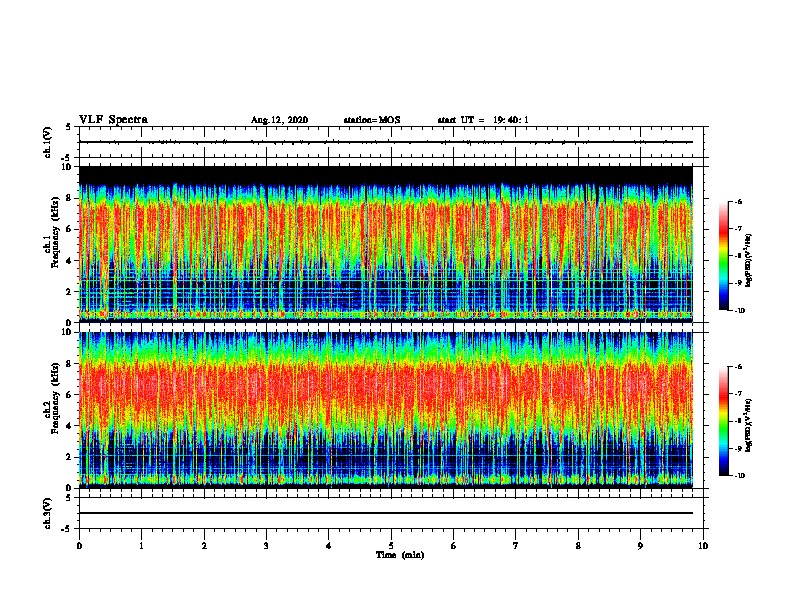Viewport: 792px width, 612px height.
Task: Click the ch.1 spectrogram color scale bar
Action: click(x=723, y=256)
